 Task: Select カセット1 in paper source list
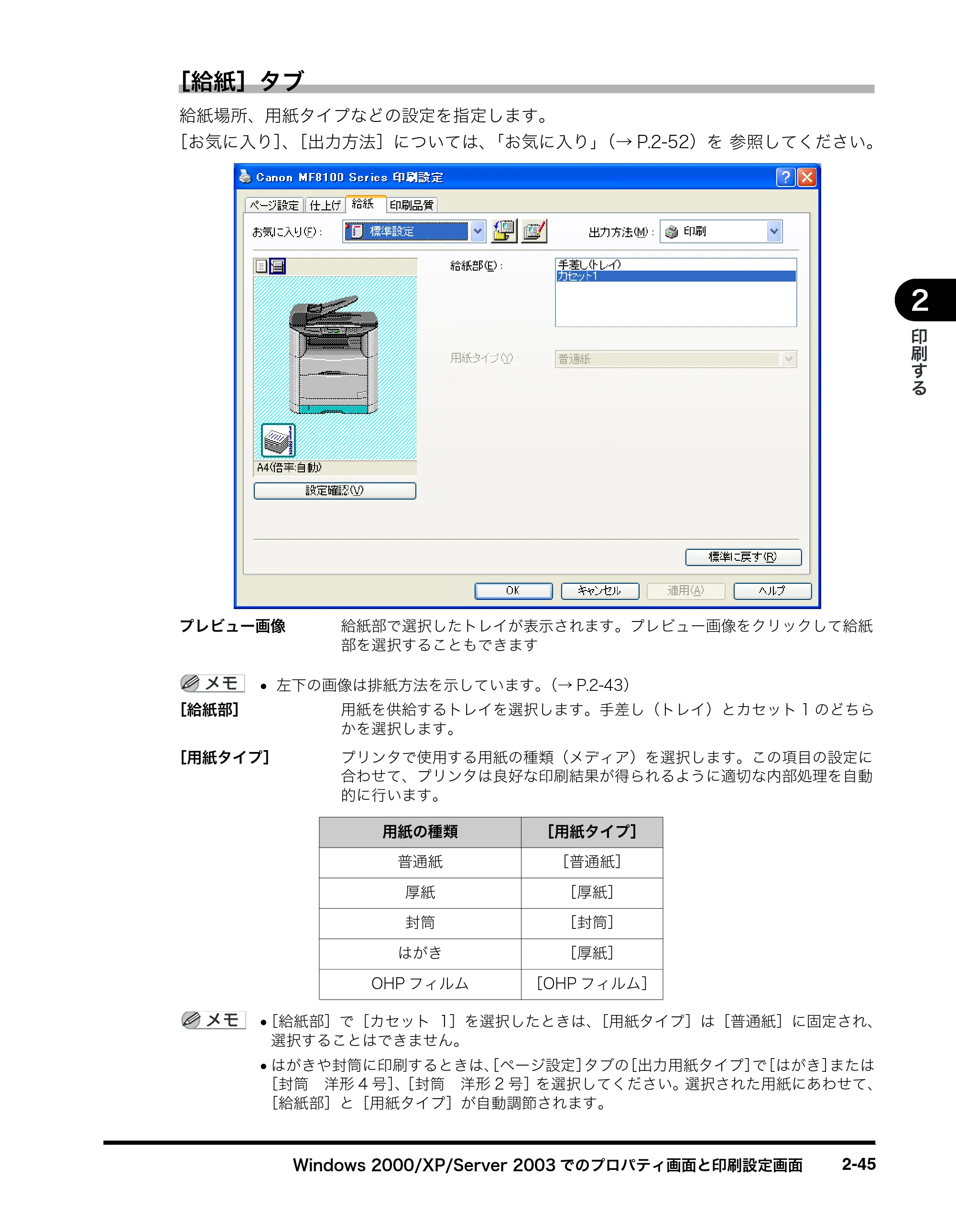pos(676,276)
